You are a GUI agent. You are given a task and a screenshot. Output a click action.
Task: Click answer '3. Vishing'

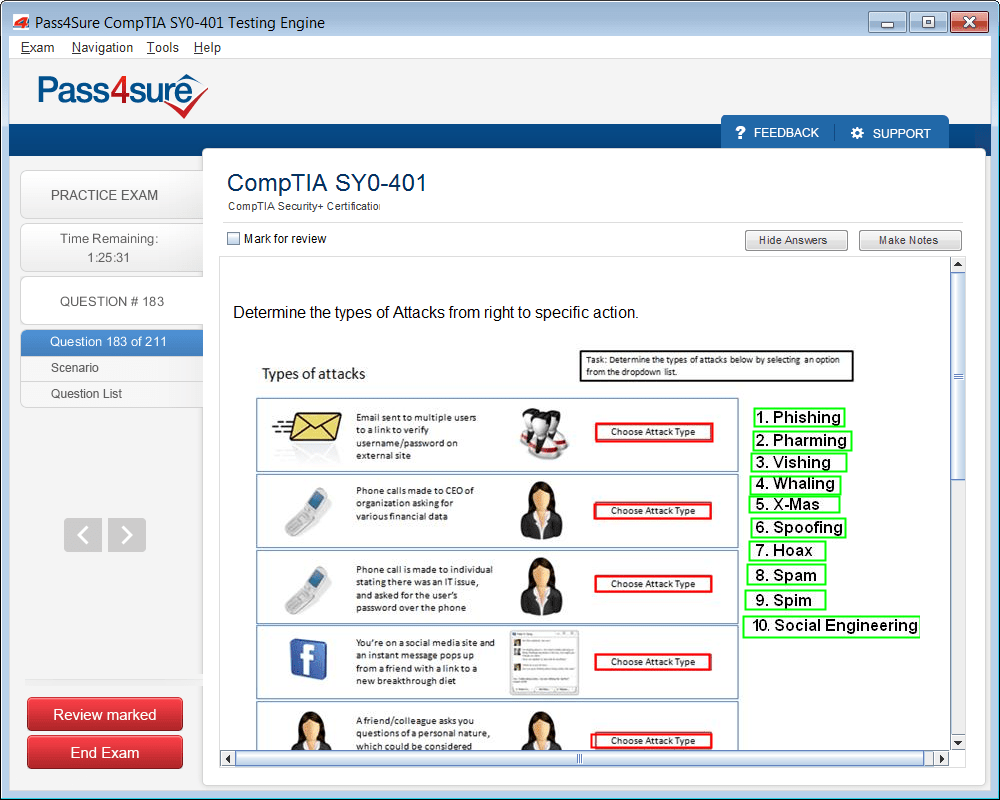(799, 463)
